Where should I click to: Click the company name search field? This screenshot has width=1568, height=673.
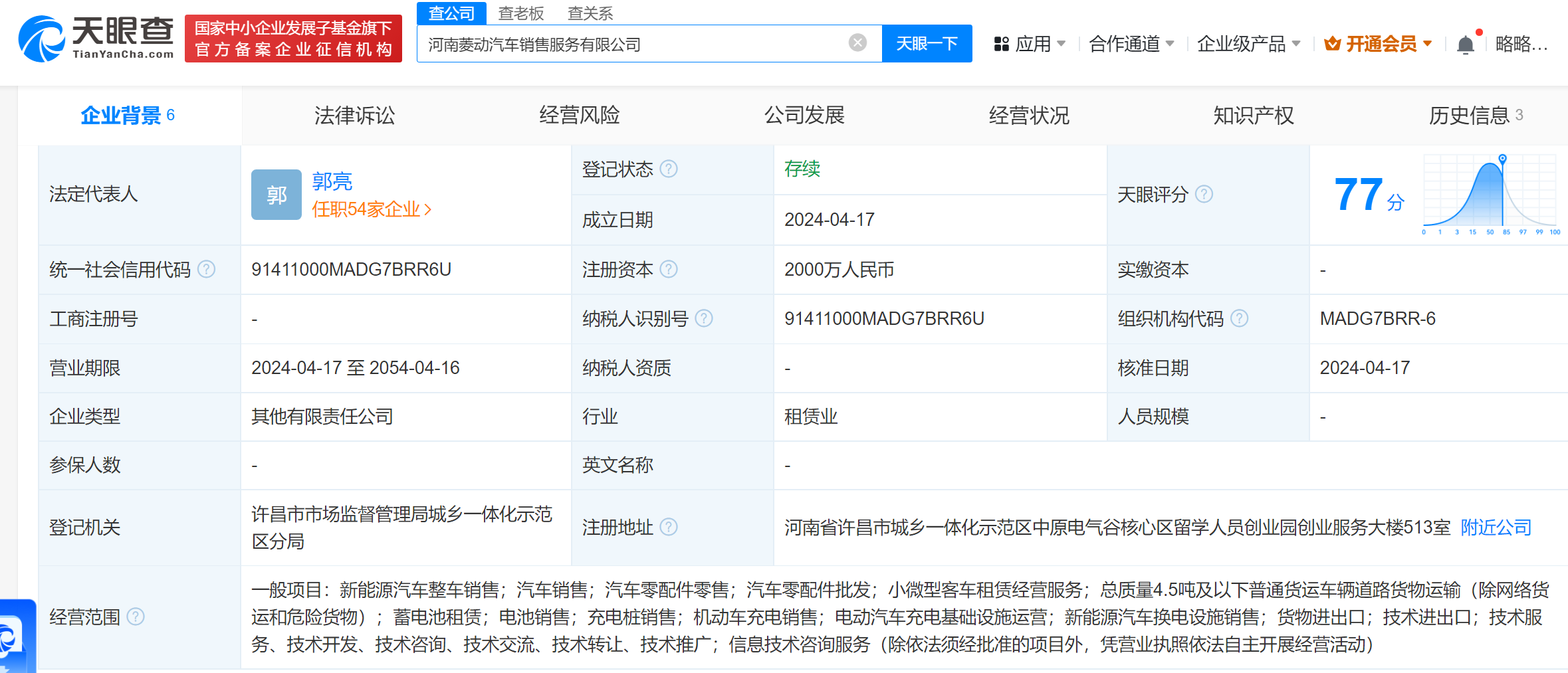pos(631,44)
